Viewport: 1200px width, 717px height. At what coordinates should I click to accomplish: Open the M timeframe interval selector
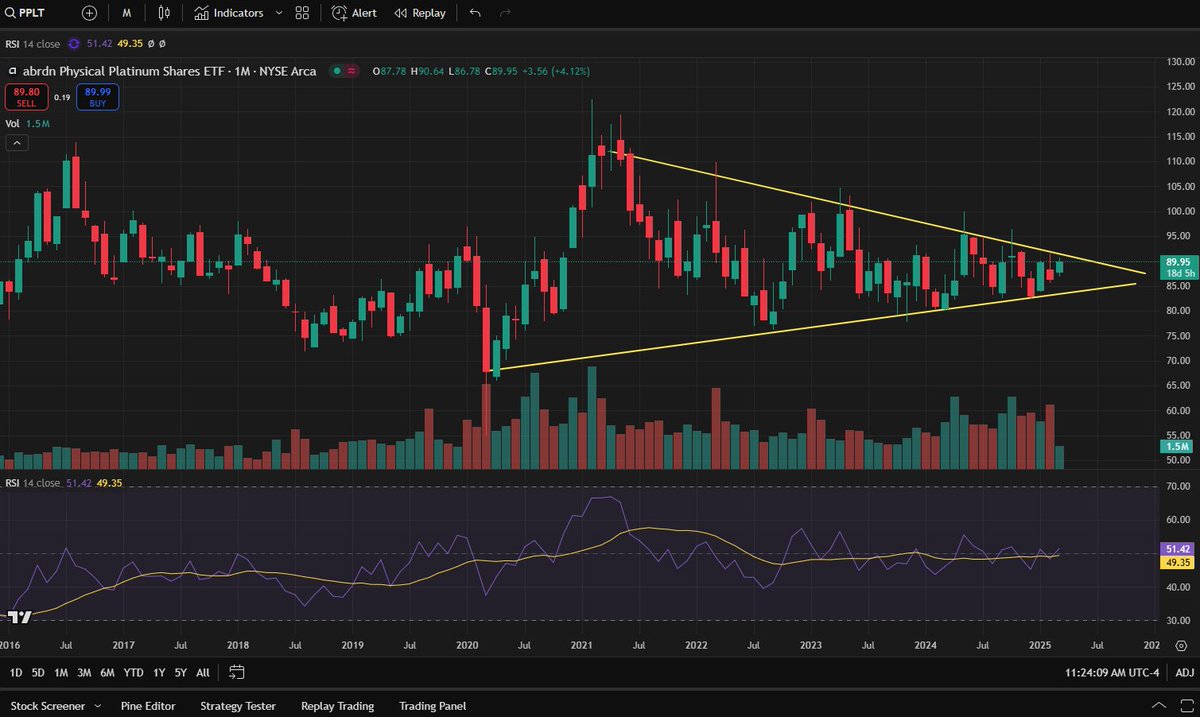click(x=127, y=13)
